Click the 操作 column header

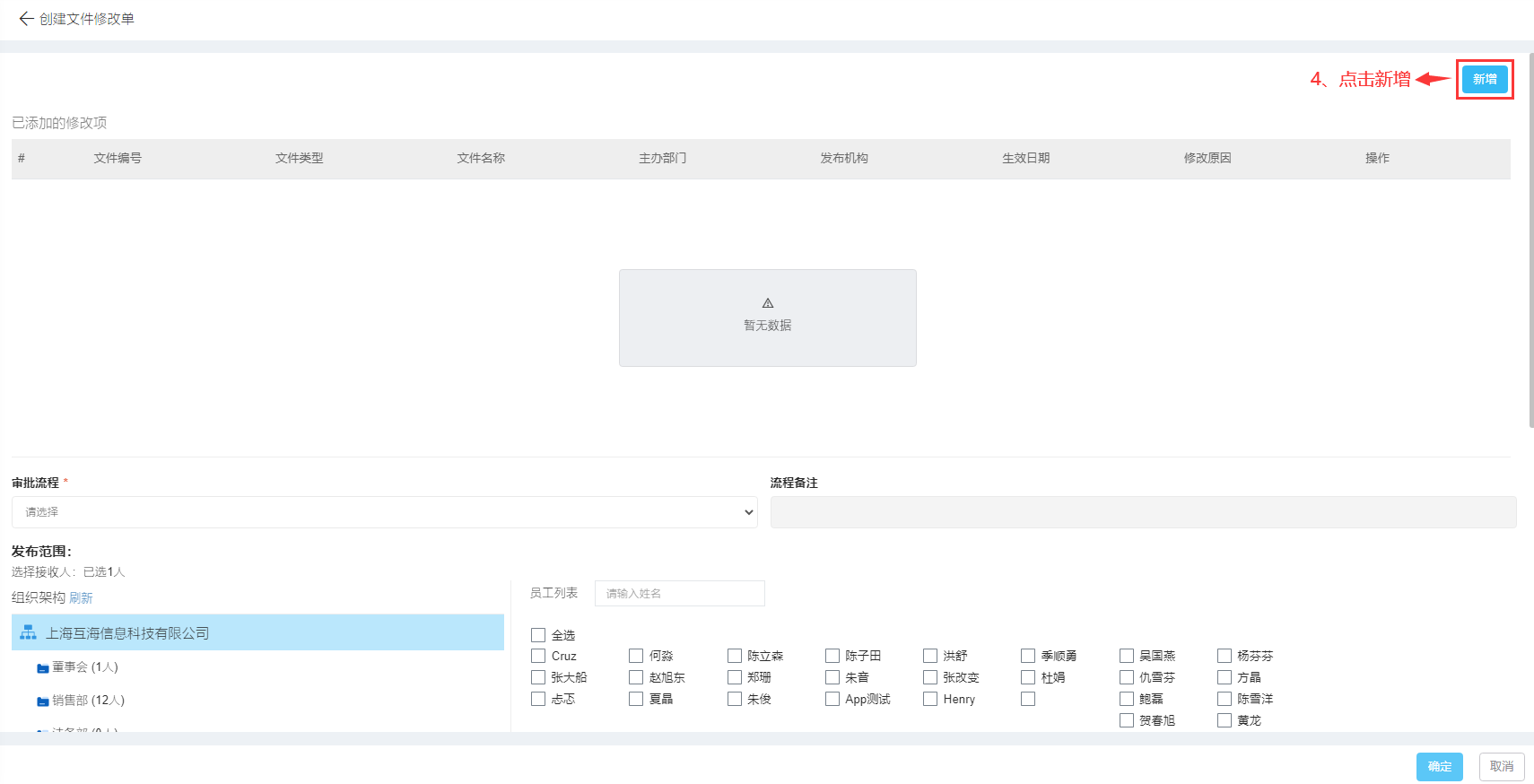click(1377, 158)
